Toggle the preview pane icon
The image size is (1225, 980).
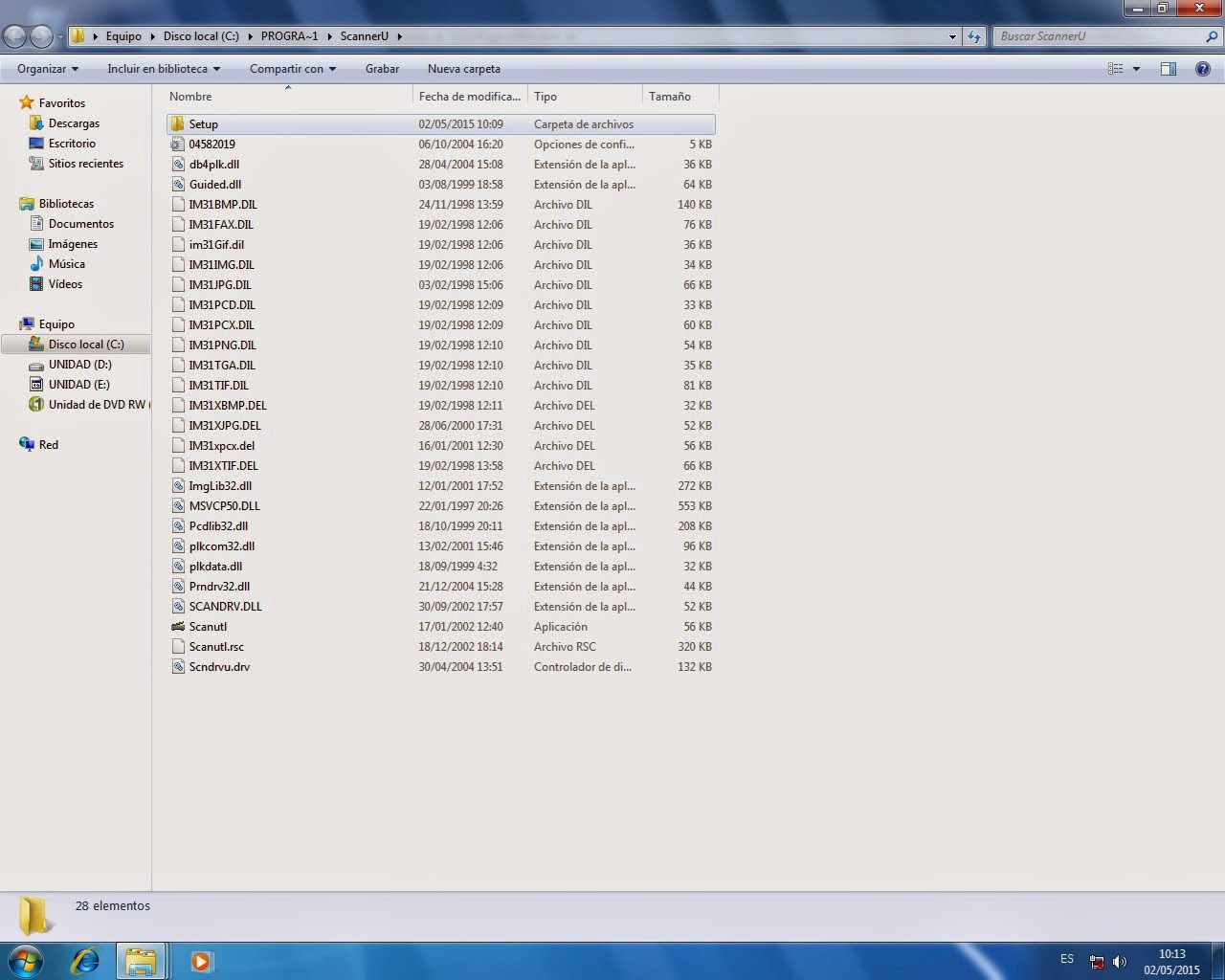pos(1168,69)
